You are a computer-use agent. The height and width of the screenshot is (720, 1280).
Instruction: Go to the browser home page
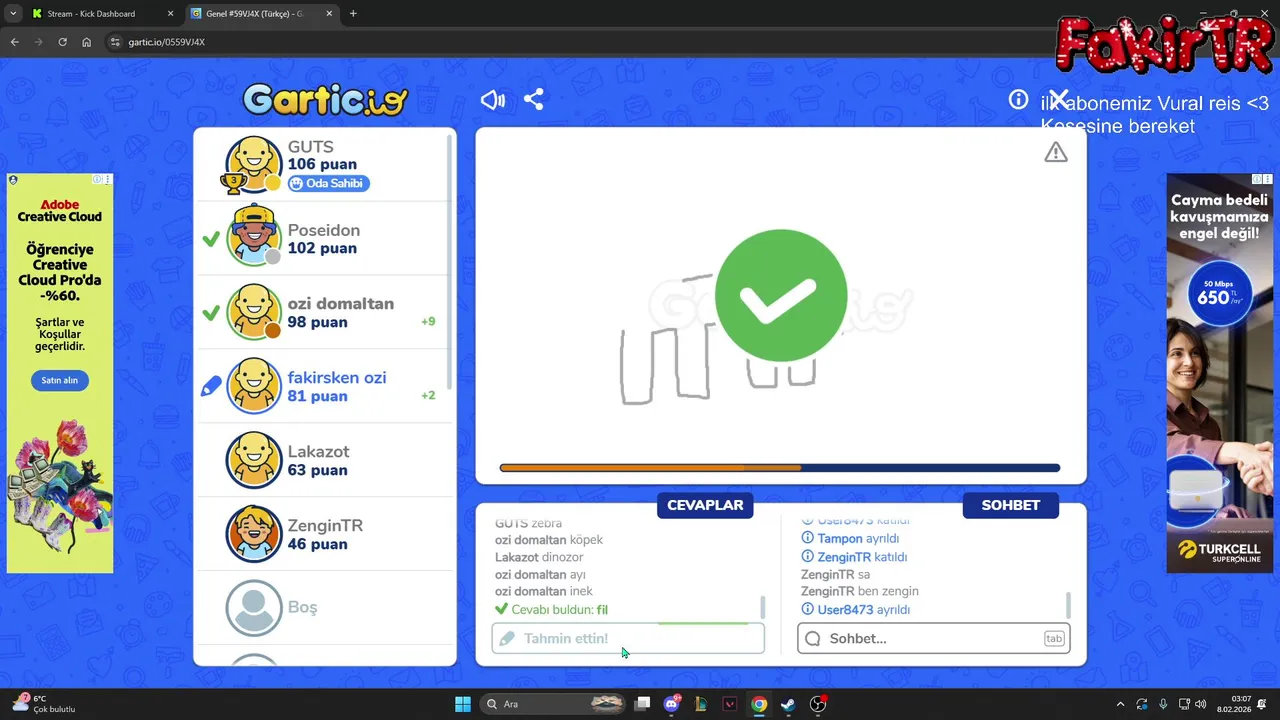point(86,42)
